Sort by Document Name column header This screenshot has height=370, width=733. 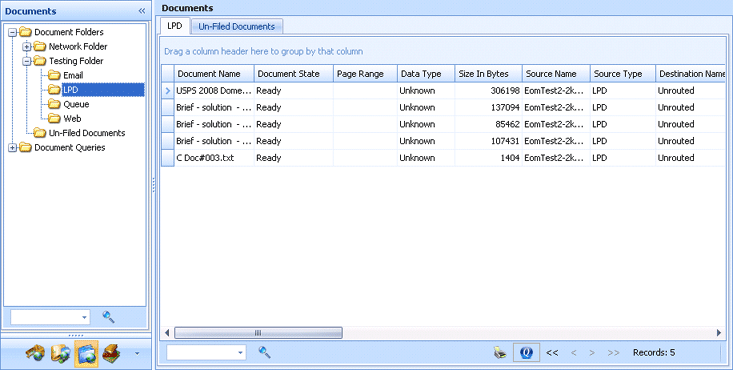[x=215, y=74]
